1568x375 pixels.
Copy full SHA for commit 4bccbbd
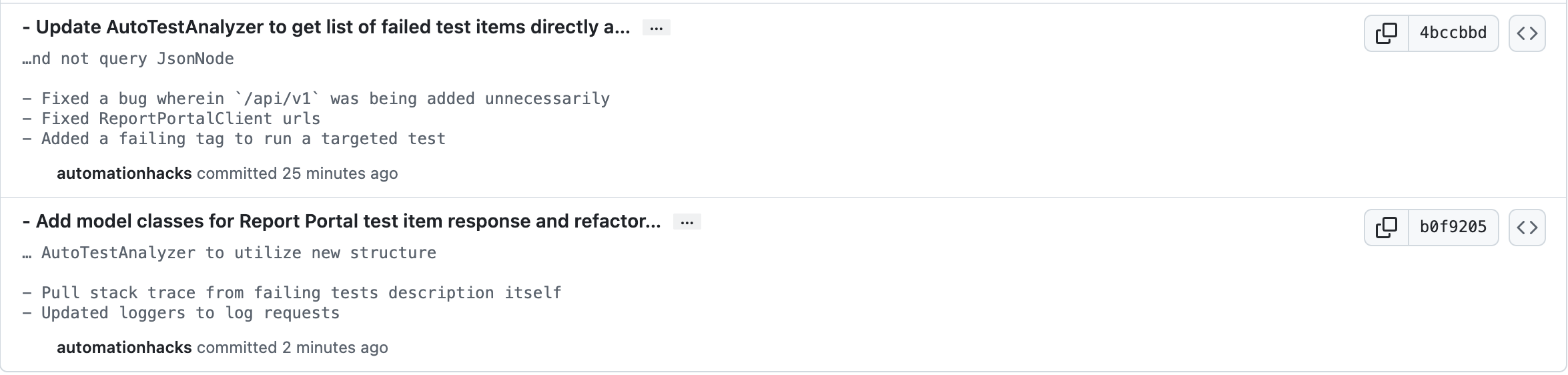pos(1387,33)
